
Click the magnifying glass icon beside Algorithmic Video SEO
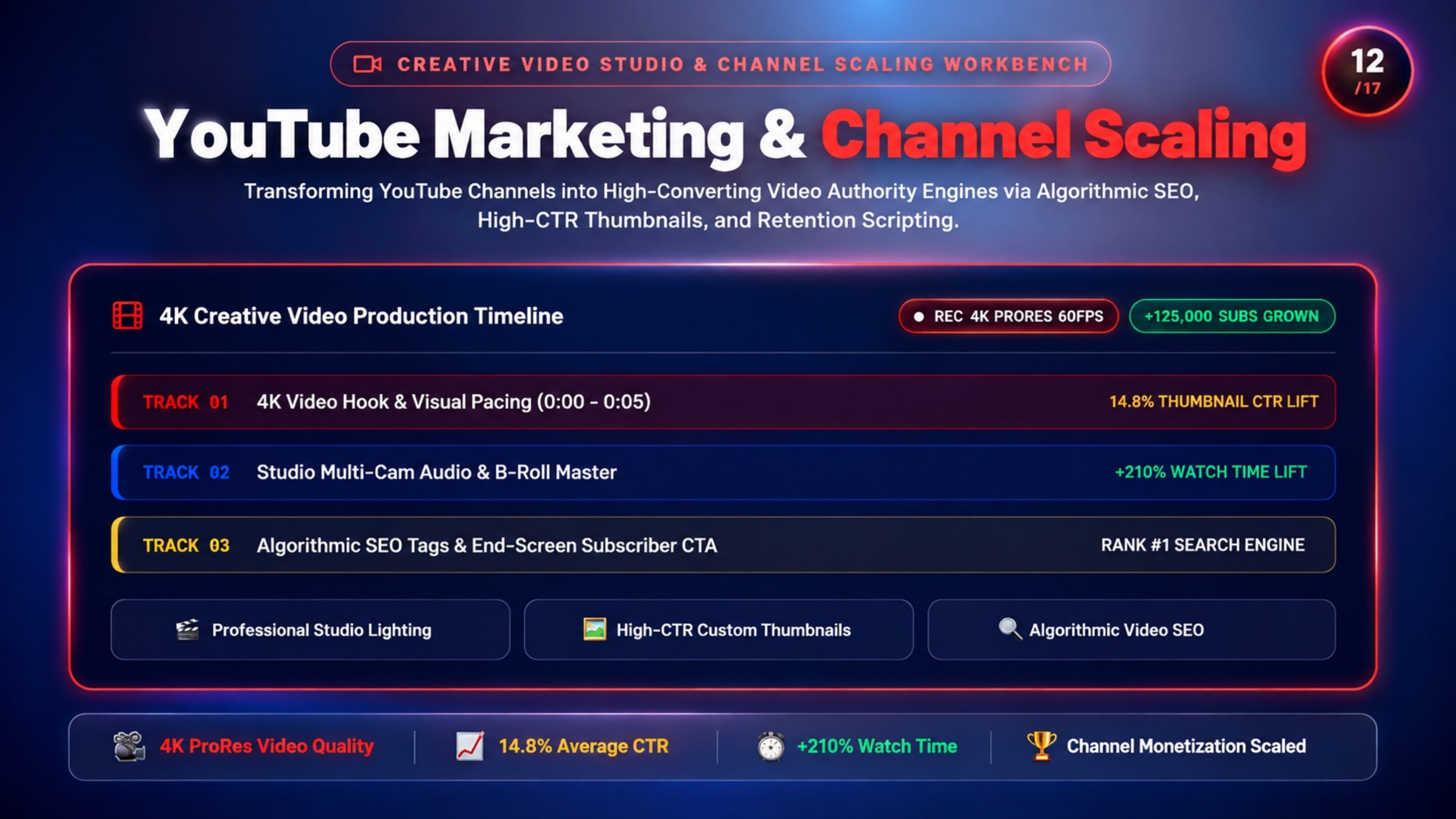pyautogui.click(x=1010, y=629)
